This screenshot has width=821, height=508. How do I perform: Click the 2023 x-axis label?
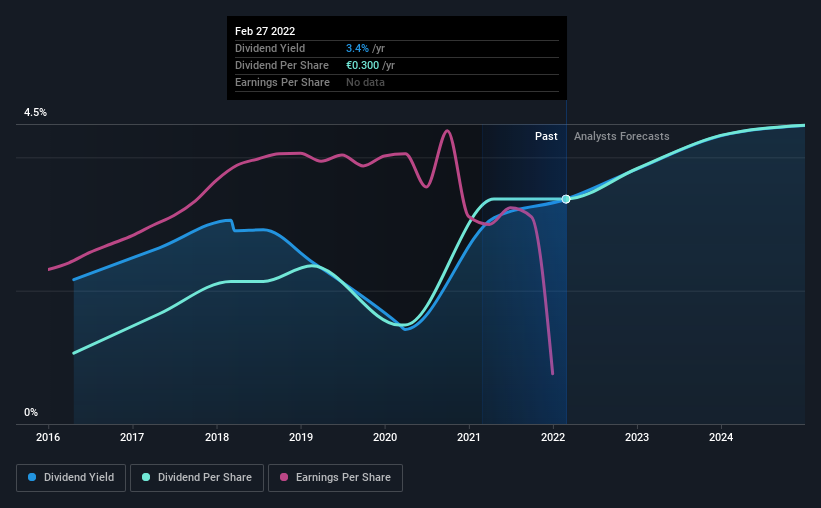[637, 437]
